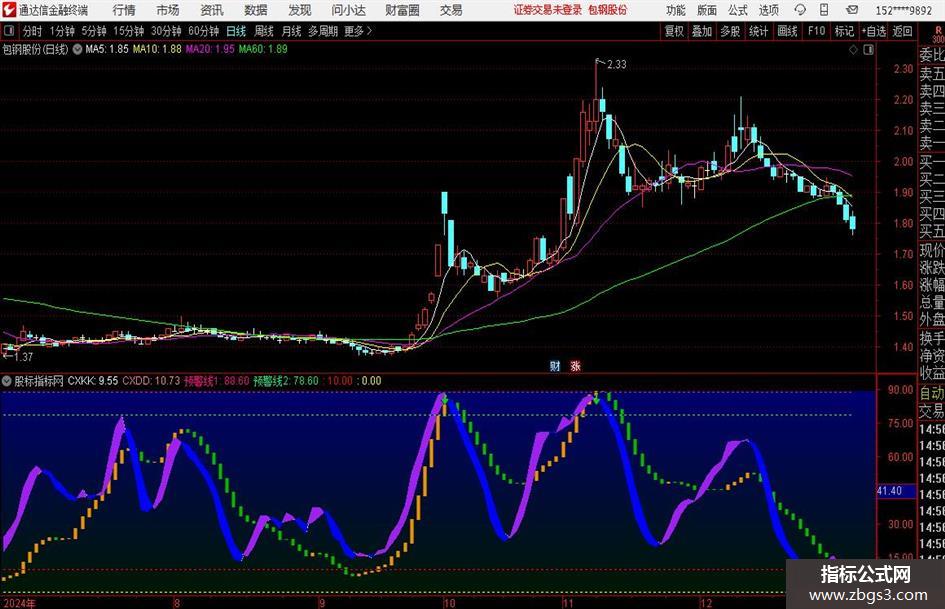945x609 pixels.
Task: Select the 月线 monthly period tab
Action: (x=292, y=31)
